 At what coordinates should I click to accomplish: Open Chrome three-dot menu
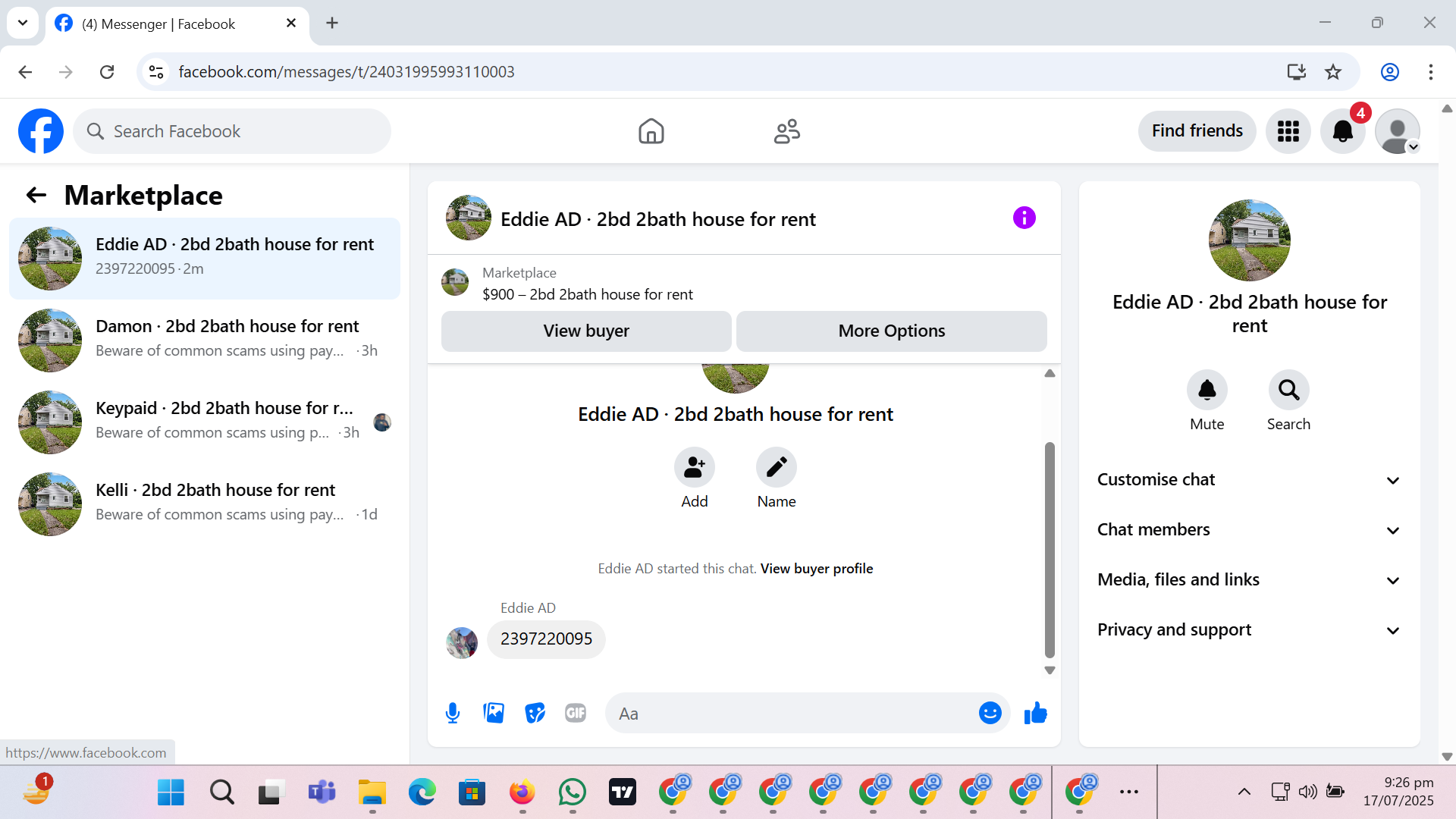1430,72
